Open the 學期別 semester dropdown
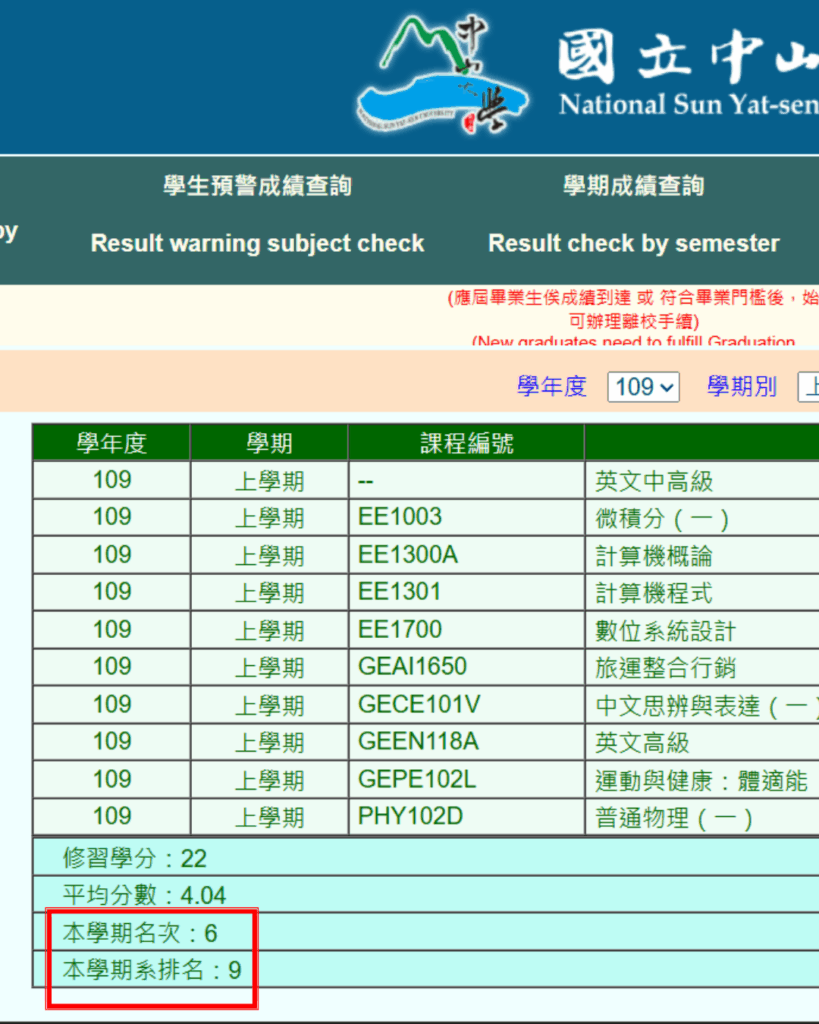Image resolution: width=819 pixels, height=1024 pixels. click(808, 387)
